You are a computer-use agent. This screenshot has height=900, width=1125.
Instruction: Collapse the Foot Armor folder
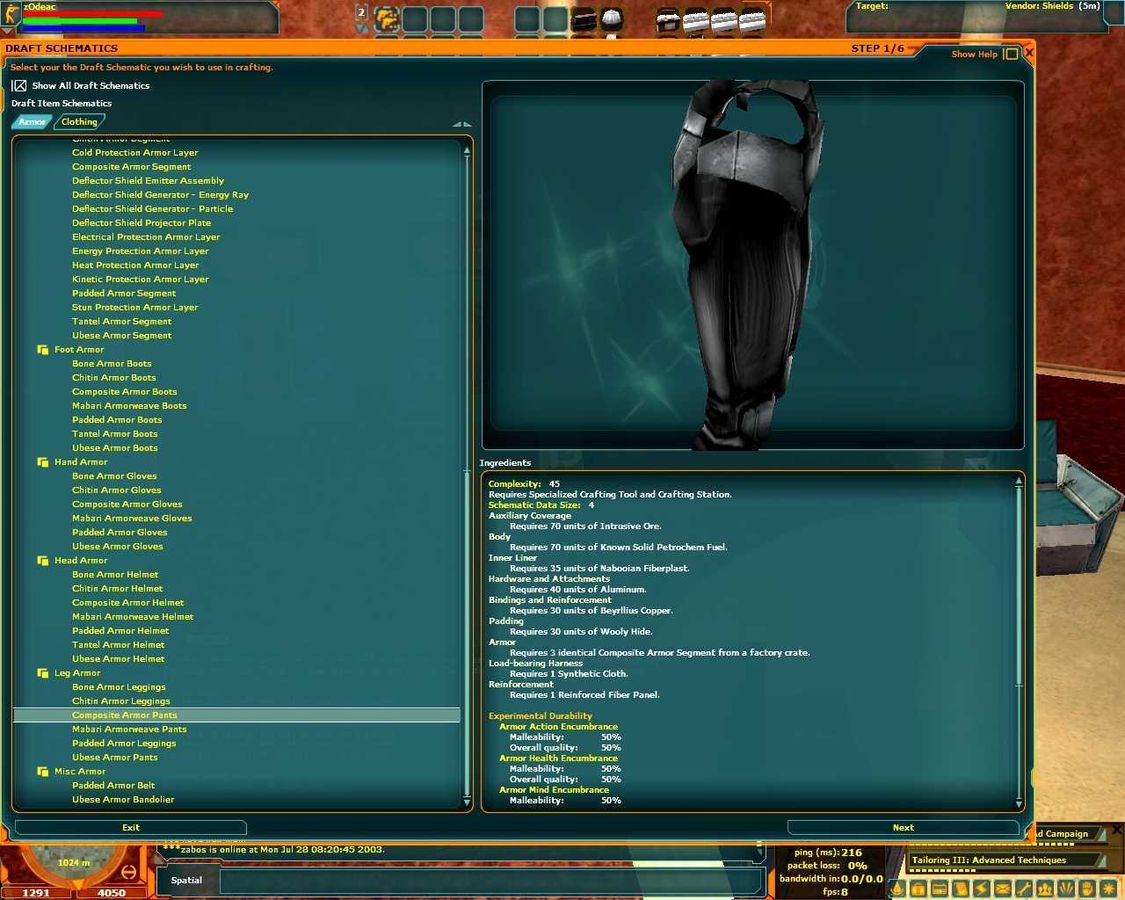click(43, 350)
